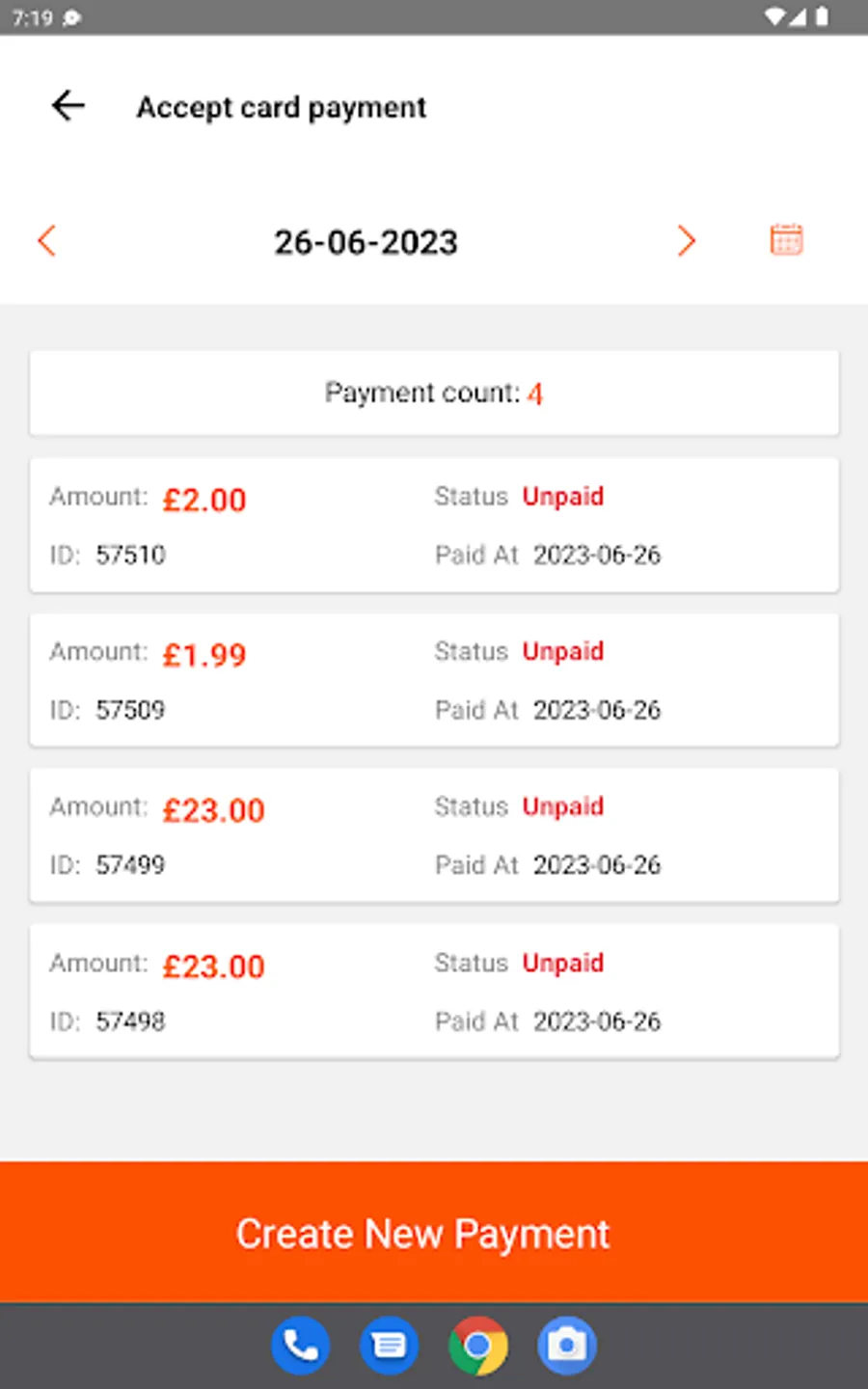Viewport: 868px width, 1389px height.
Task: Tap the back arrow icon
Action: 68,106
